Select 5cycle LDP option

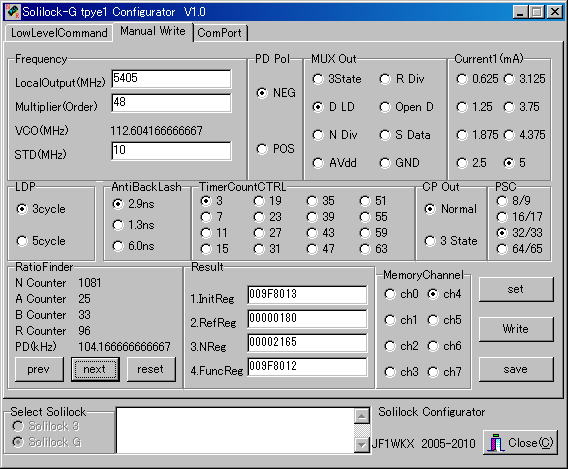[x=41, y=241]
